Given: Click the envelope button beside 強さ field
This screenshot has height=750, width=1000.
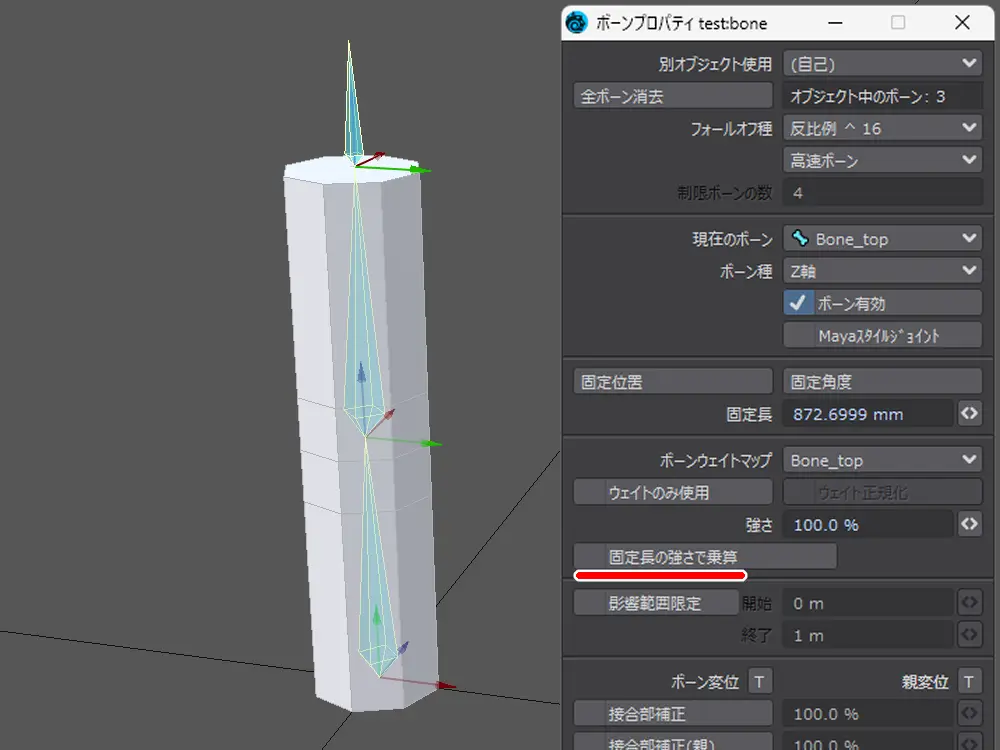Looking at the screenshot, I should point(968,524).
